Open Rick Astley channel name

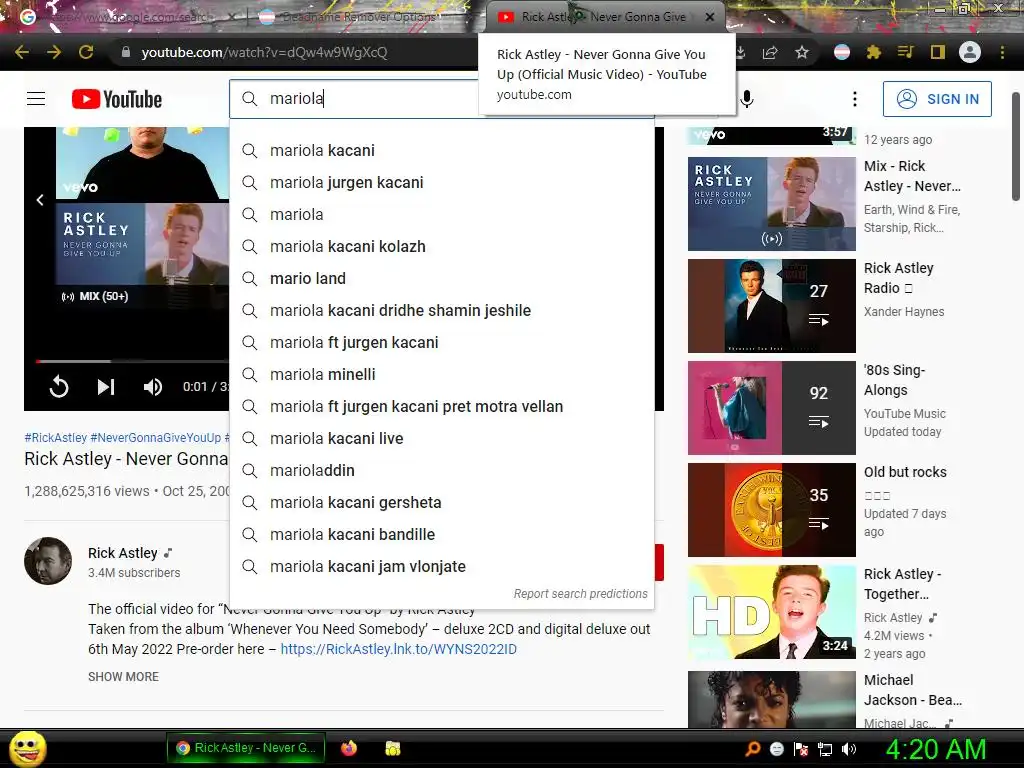(x=123, y=553)
